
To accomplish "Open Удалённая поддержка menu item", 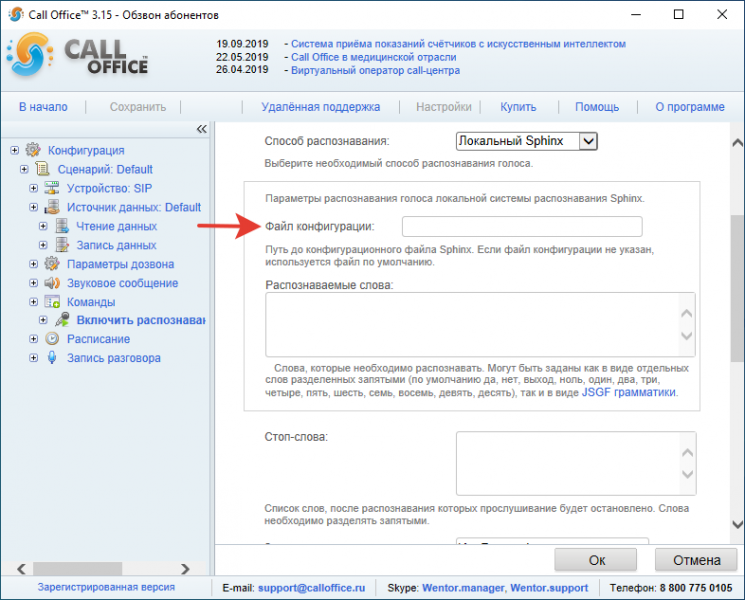I will coord(321,107).
